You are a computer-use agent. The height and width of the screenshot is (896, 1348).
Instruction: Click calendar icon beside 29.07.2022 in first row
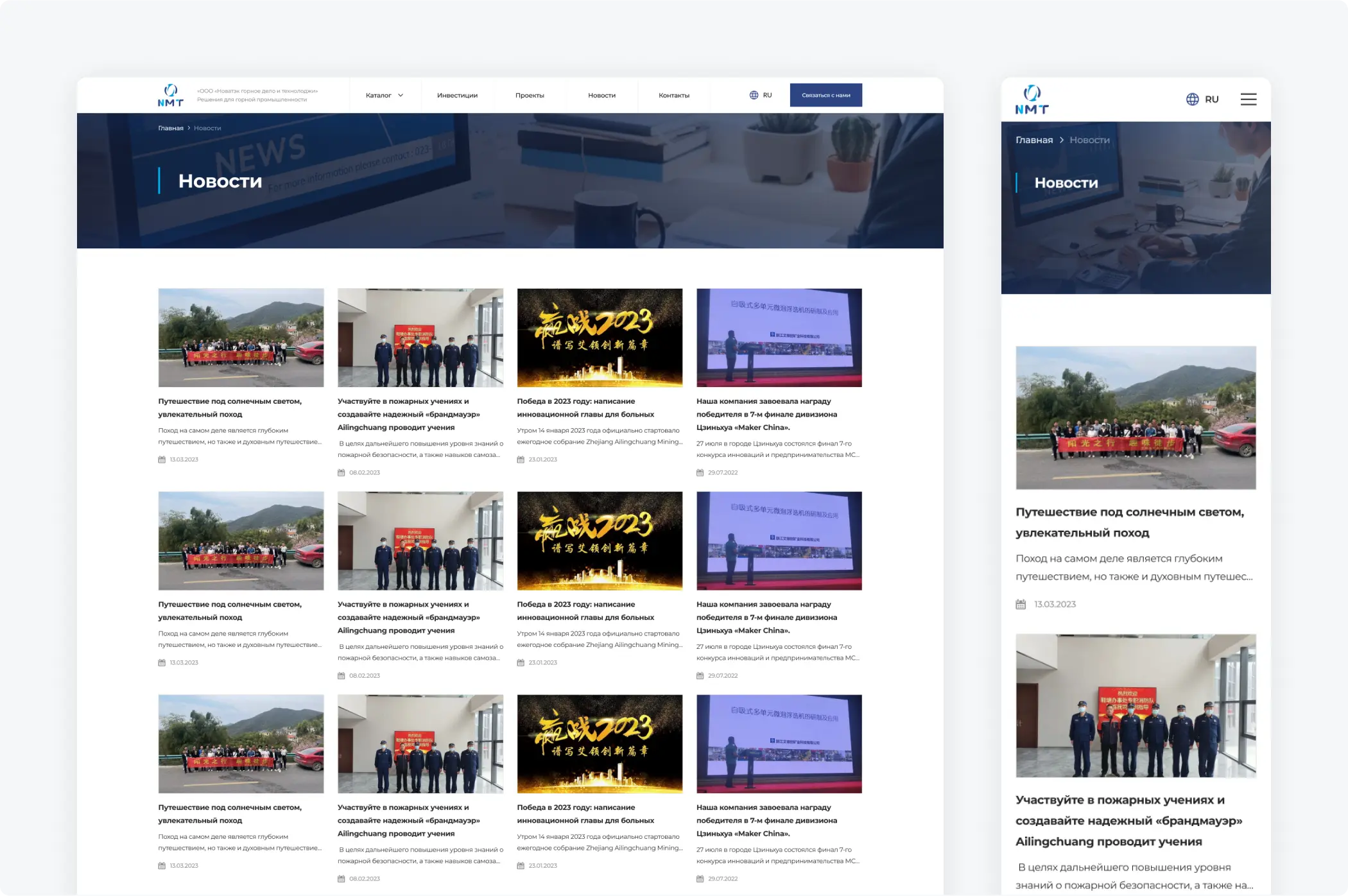700,473
